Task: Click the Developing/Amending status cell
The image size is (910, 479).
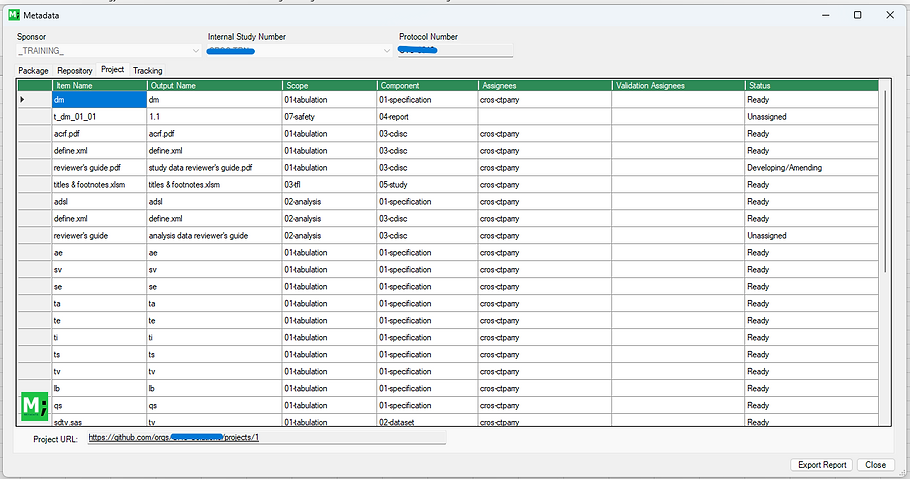Action: [811, 168]
